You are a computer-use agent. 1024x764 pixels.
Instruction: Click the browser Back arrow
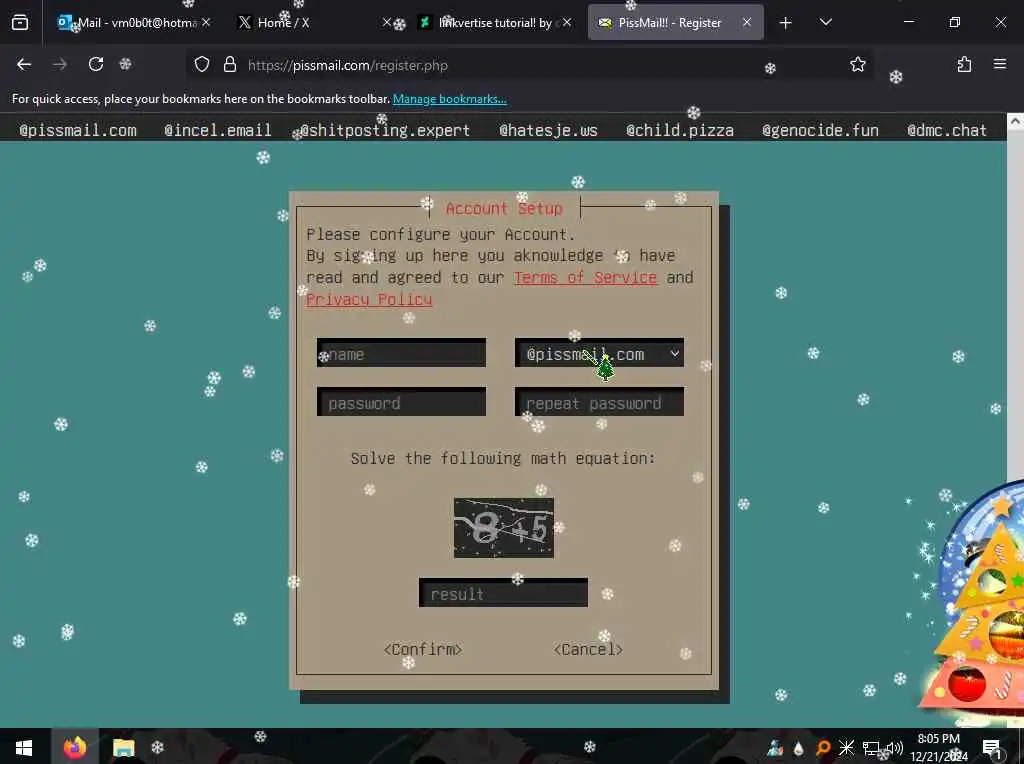pos(24,65)
